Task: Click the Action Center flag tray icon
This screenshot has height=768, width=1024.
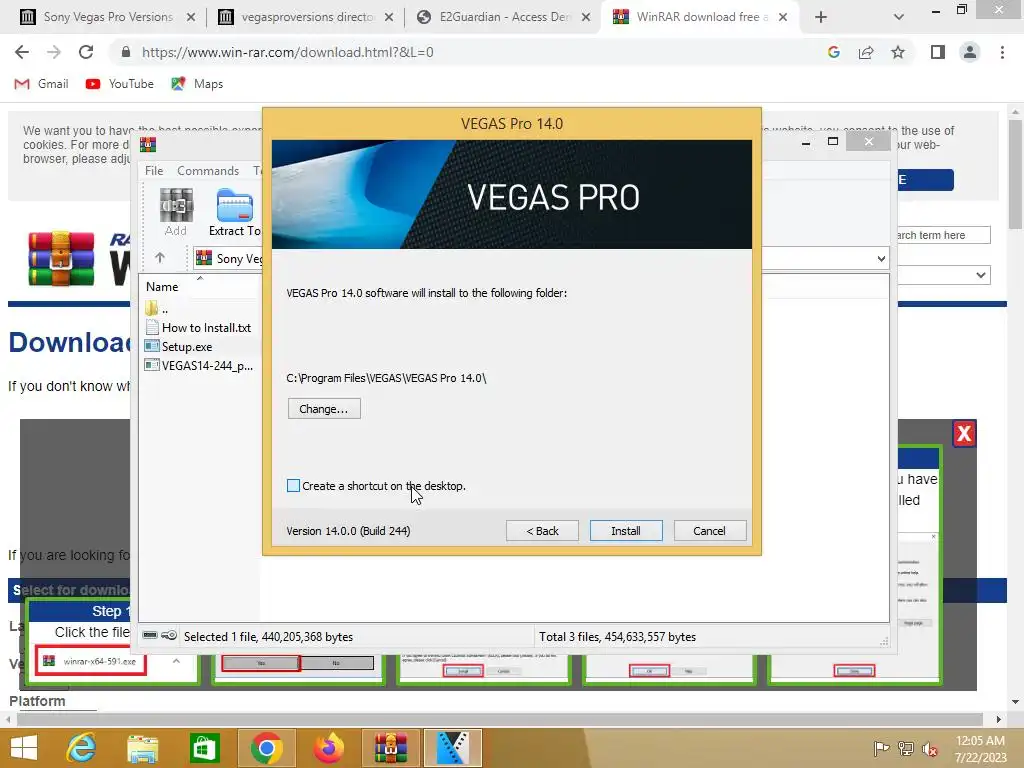Action: point(882,749)
